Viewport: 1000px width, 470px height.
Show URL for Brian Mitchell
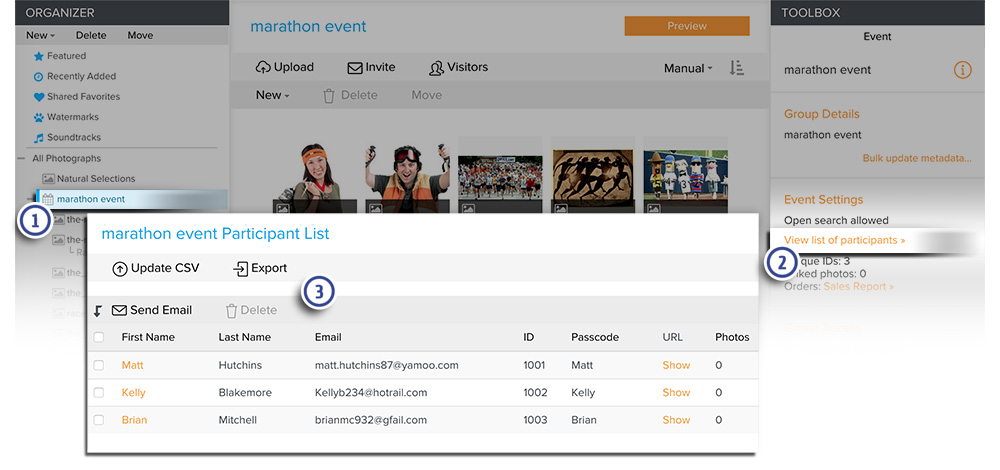coord(676,420)
